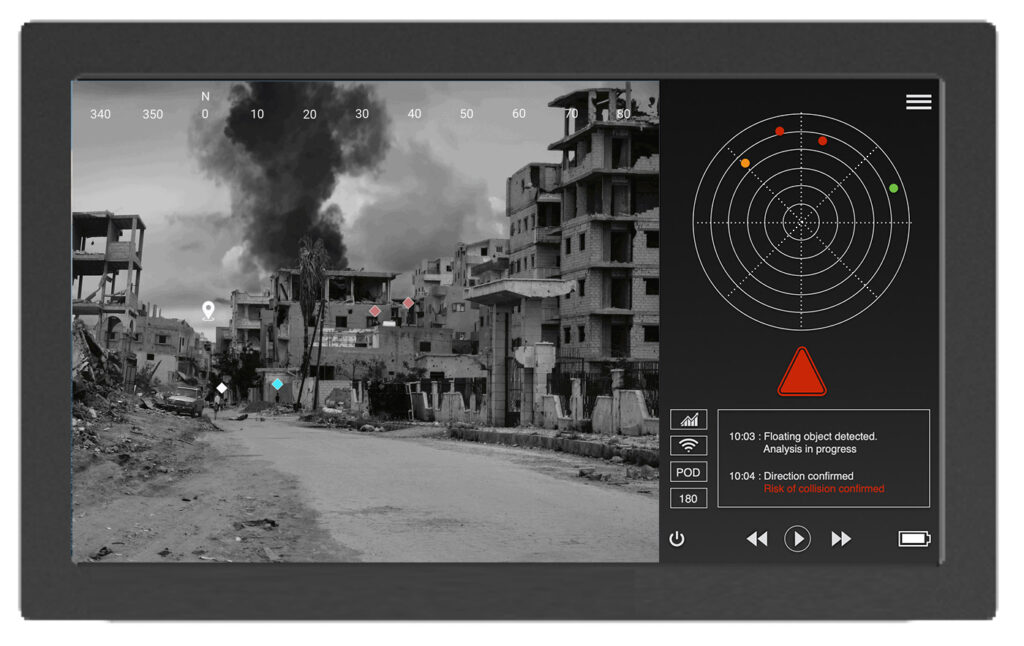Click the 180 button
The image size is (1024, 646).
pyautogui.click(x=688, y=498)
